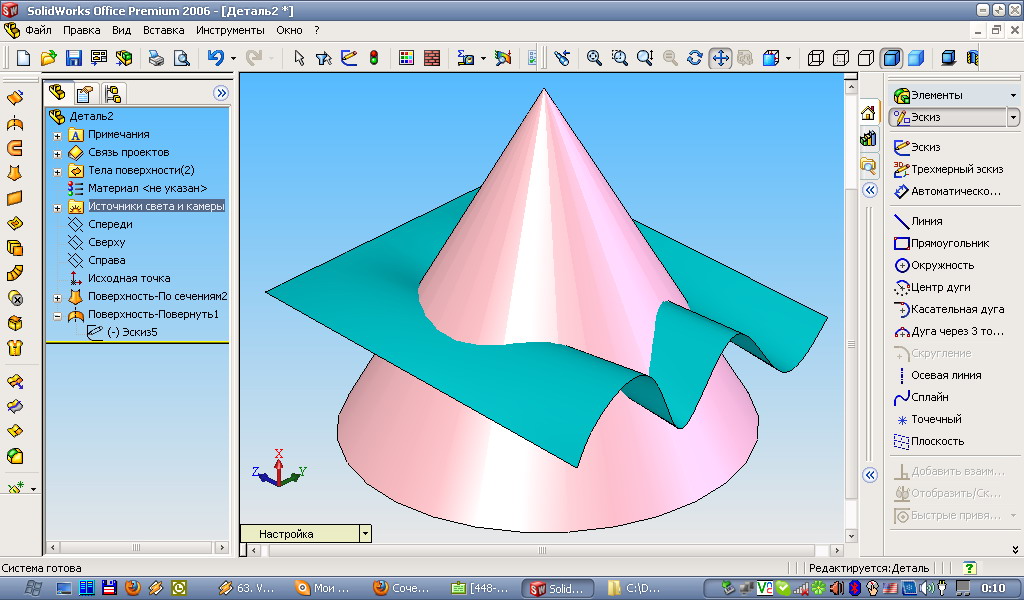Select the Zoom to Fit magnifier icon
The image size is (1024, 600).
594,58
